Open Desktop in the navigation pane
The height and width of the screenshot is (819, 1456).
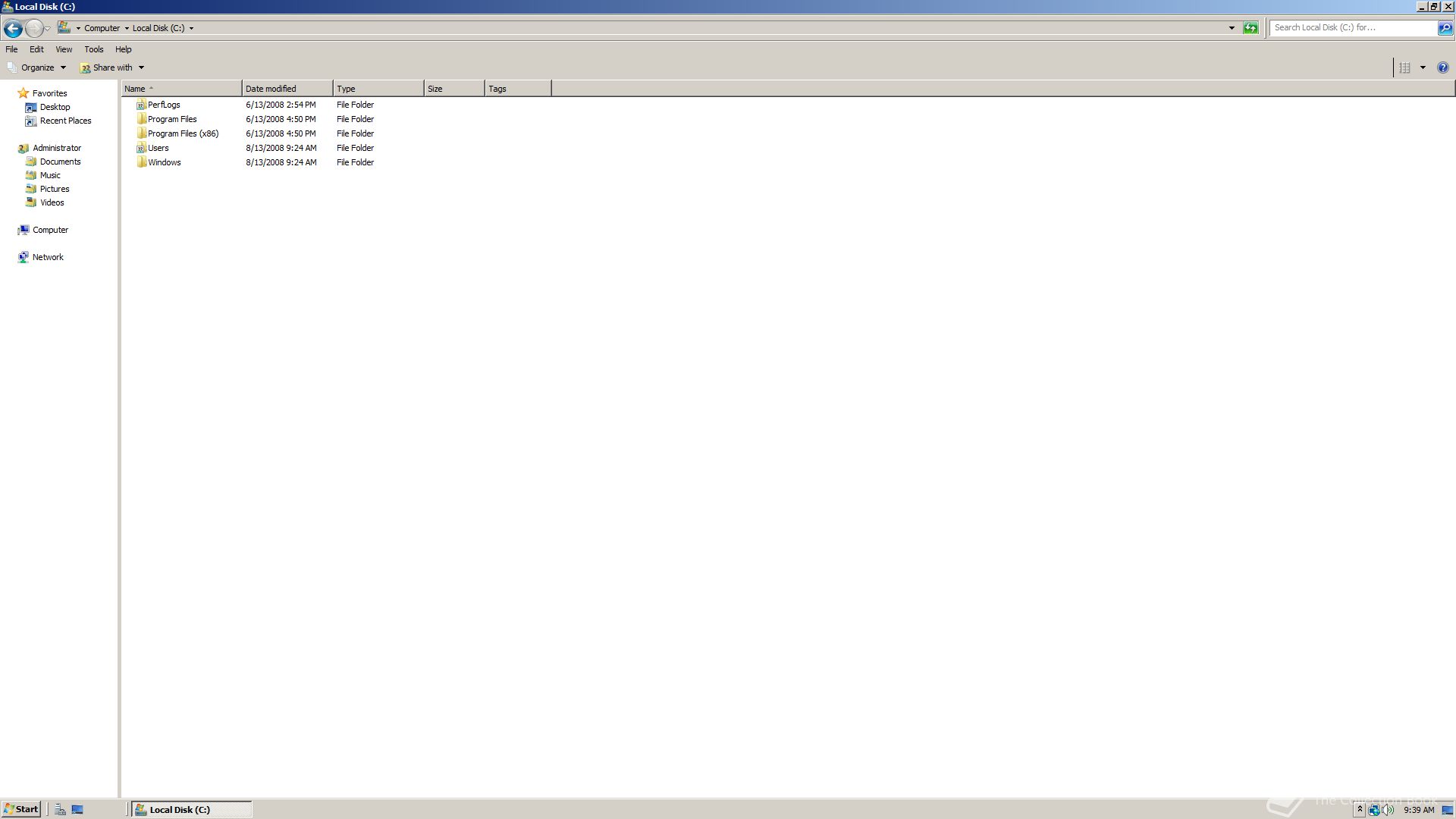[x=55, y=107]
